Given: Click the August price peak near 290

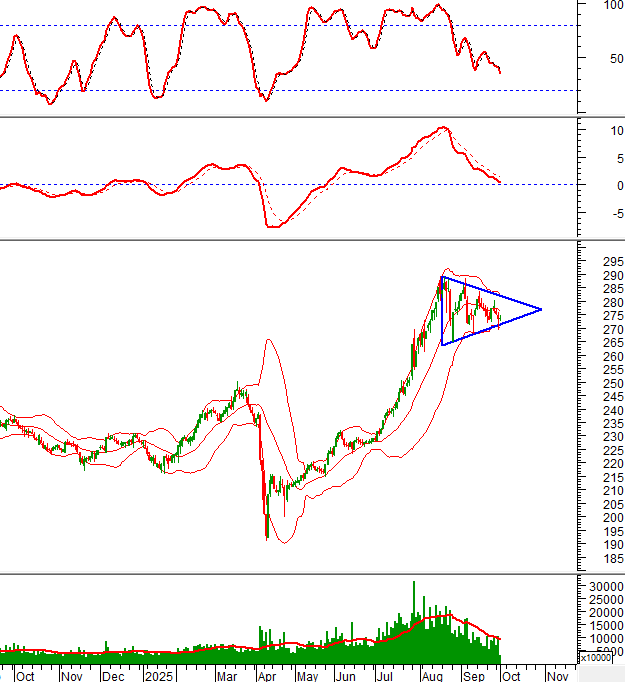Looking at the screenshot, I should click(442, 279).
